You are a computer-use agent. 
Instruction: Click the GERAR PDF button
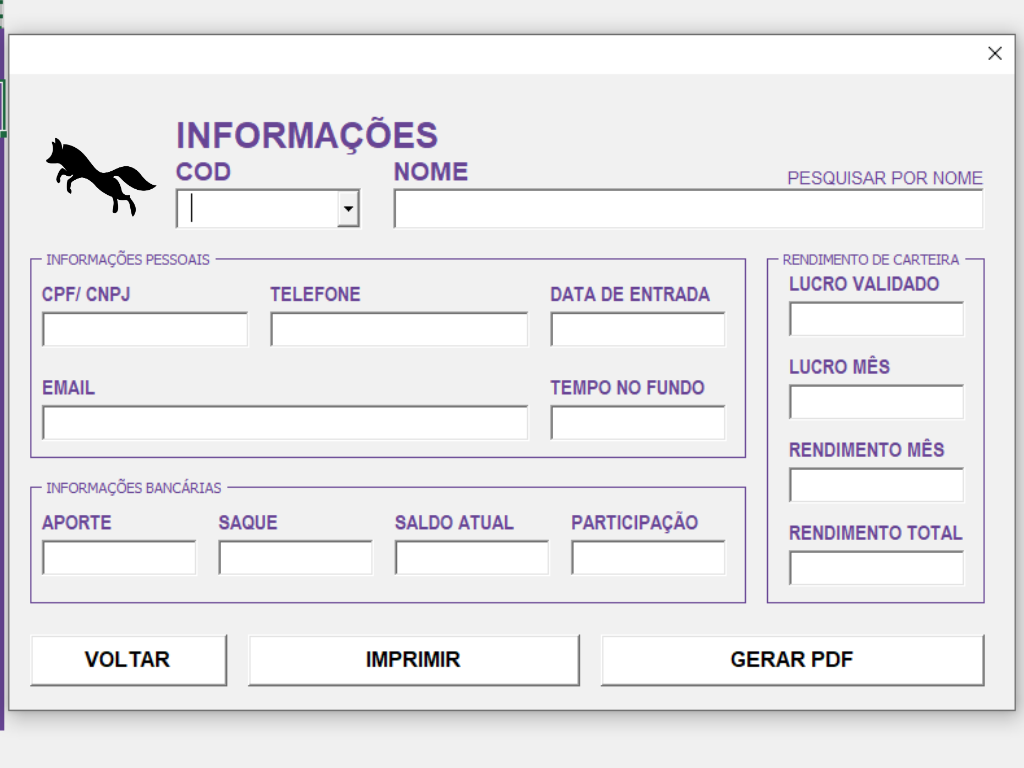point(793,660)
